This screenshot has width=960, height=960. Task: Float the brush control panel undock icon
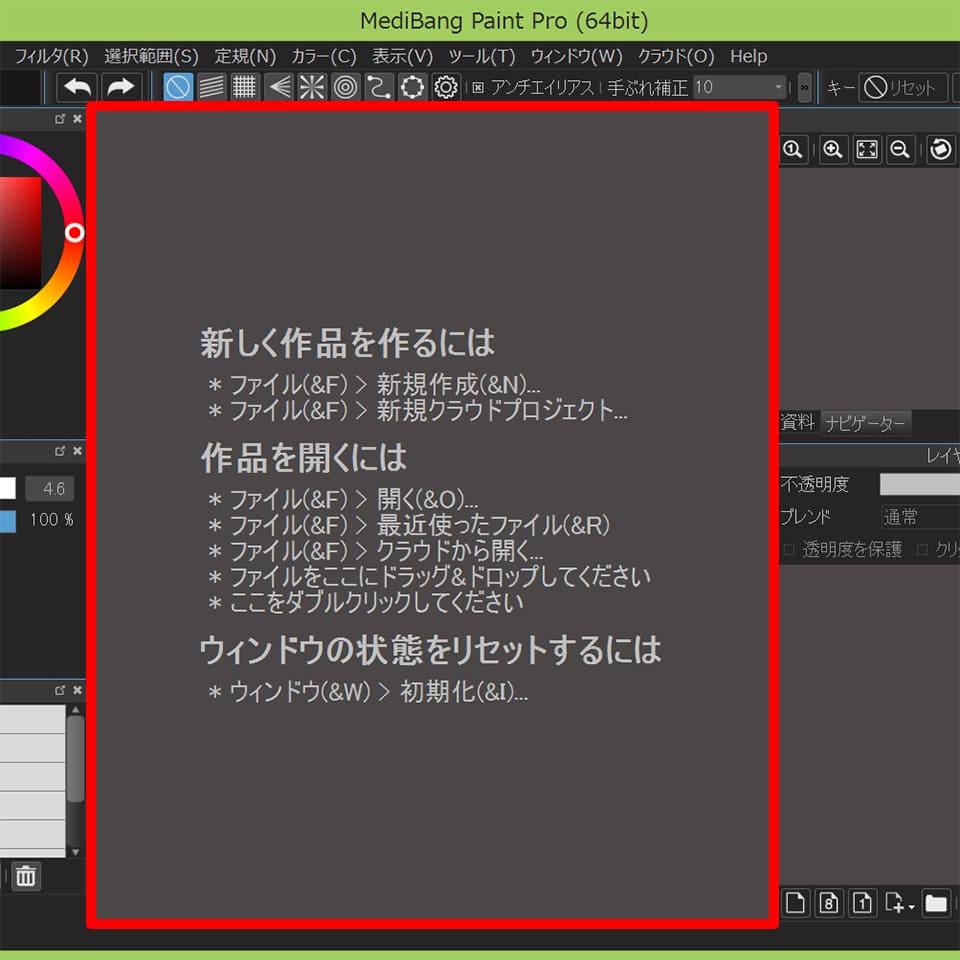(x=60, y=451)
